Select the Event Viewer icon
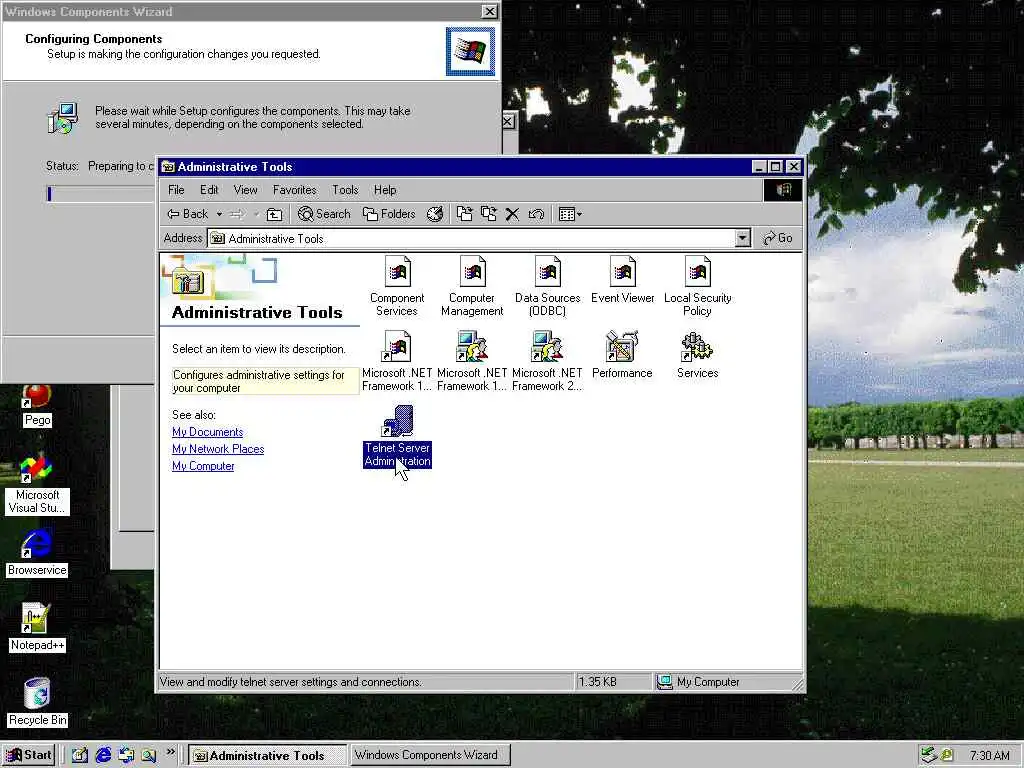The height and width of the screenshot is (768, 1024). pos(622,280)
